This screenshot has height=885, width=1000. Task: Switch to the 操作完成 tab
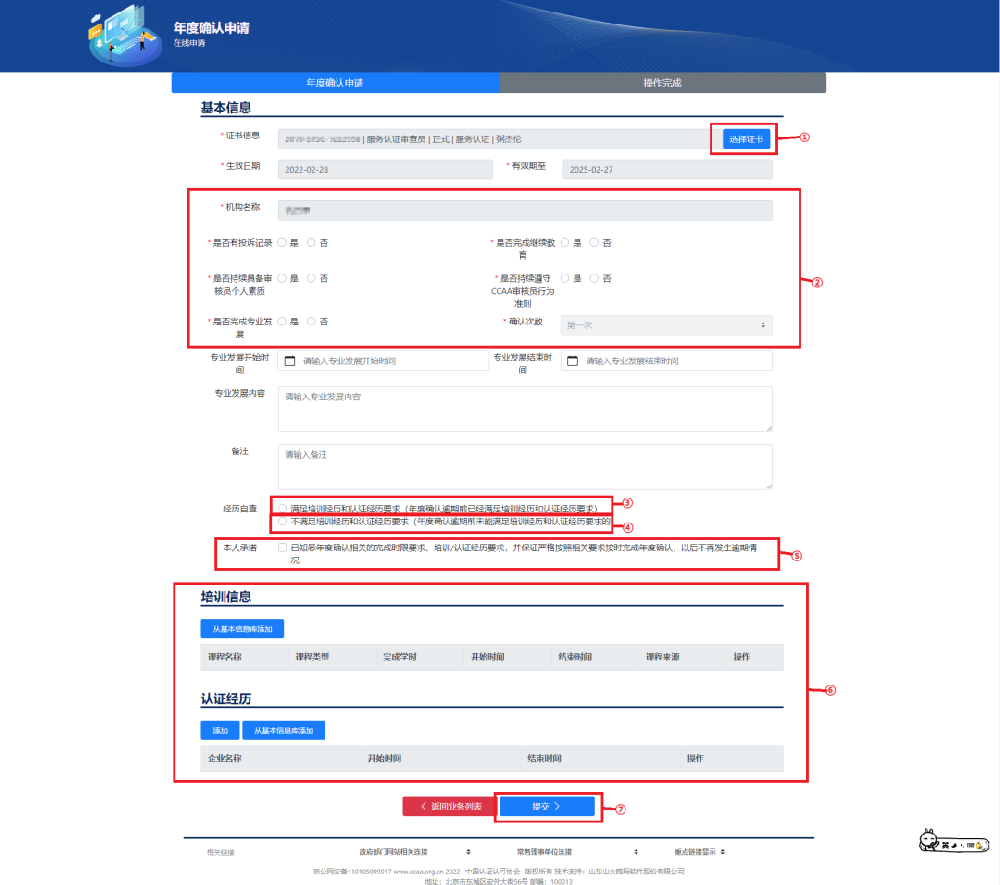[x=662, y=83]
